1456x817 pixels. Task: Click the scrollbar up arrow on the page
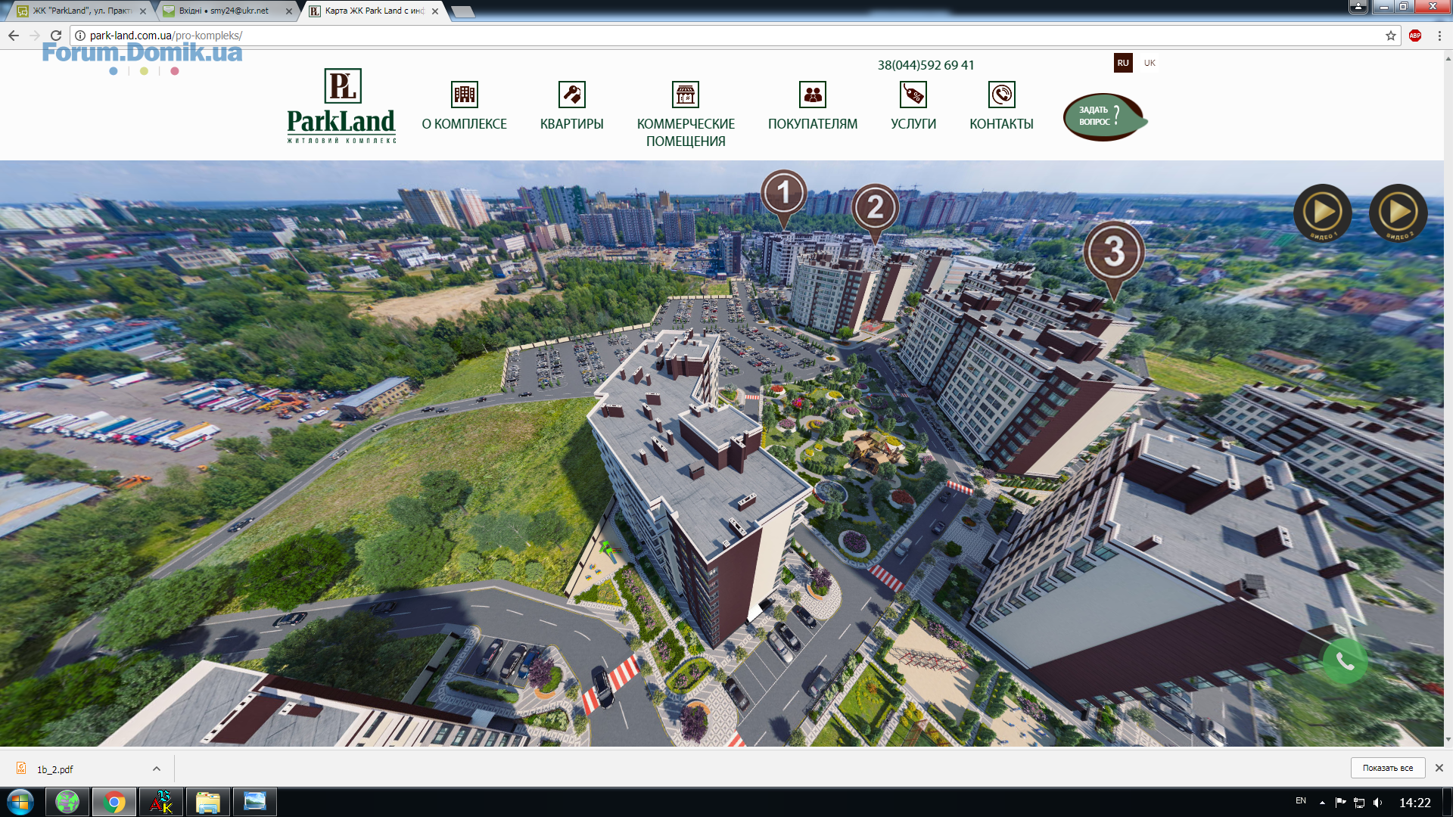[1448, 57]
